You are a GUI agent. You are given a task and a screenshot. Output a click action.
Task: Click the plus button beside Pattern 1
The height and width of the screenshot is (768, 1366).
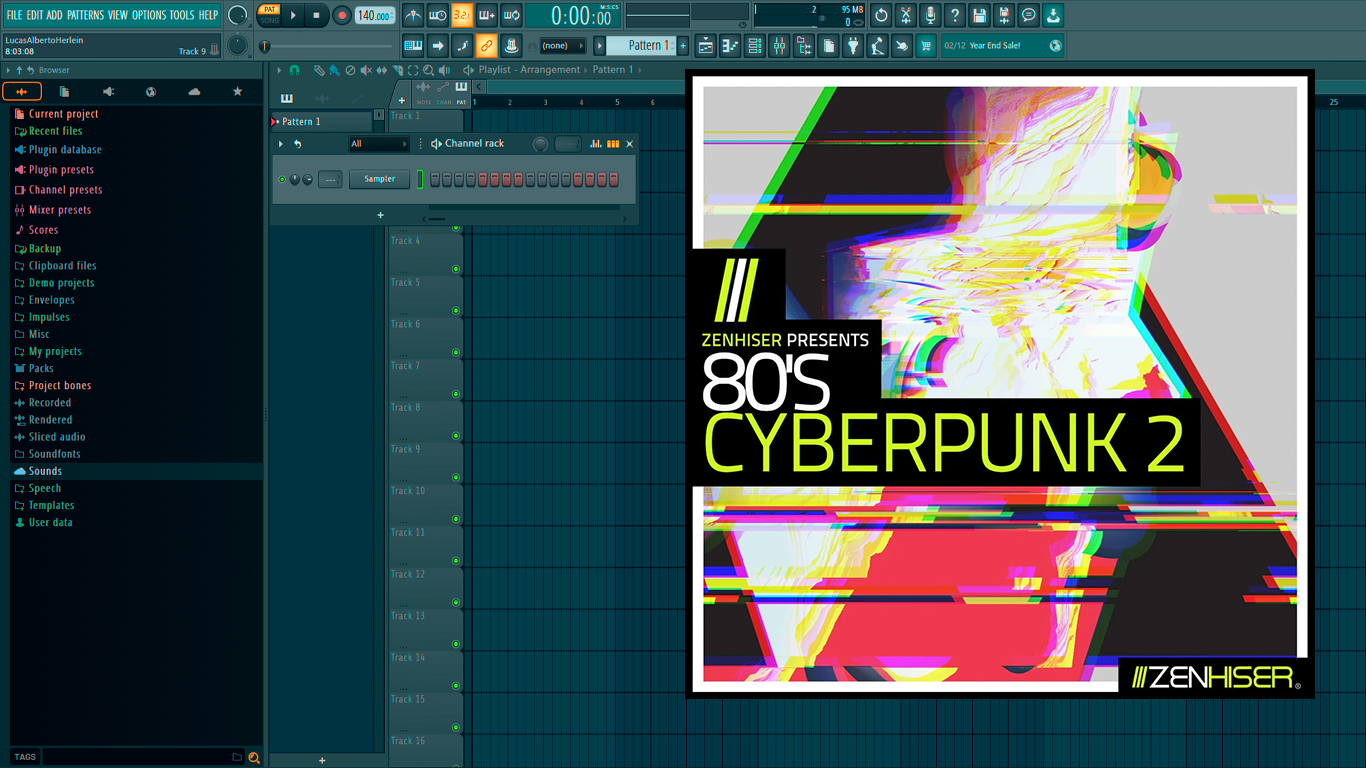coord(684,45)
